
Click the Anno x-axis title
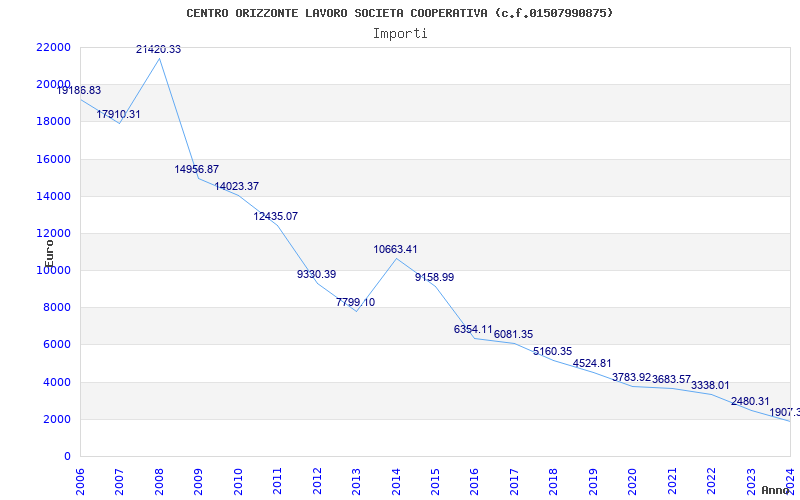click(x=774, y=490)
